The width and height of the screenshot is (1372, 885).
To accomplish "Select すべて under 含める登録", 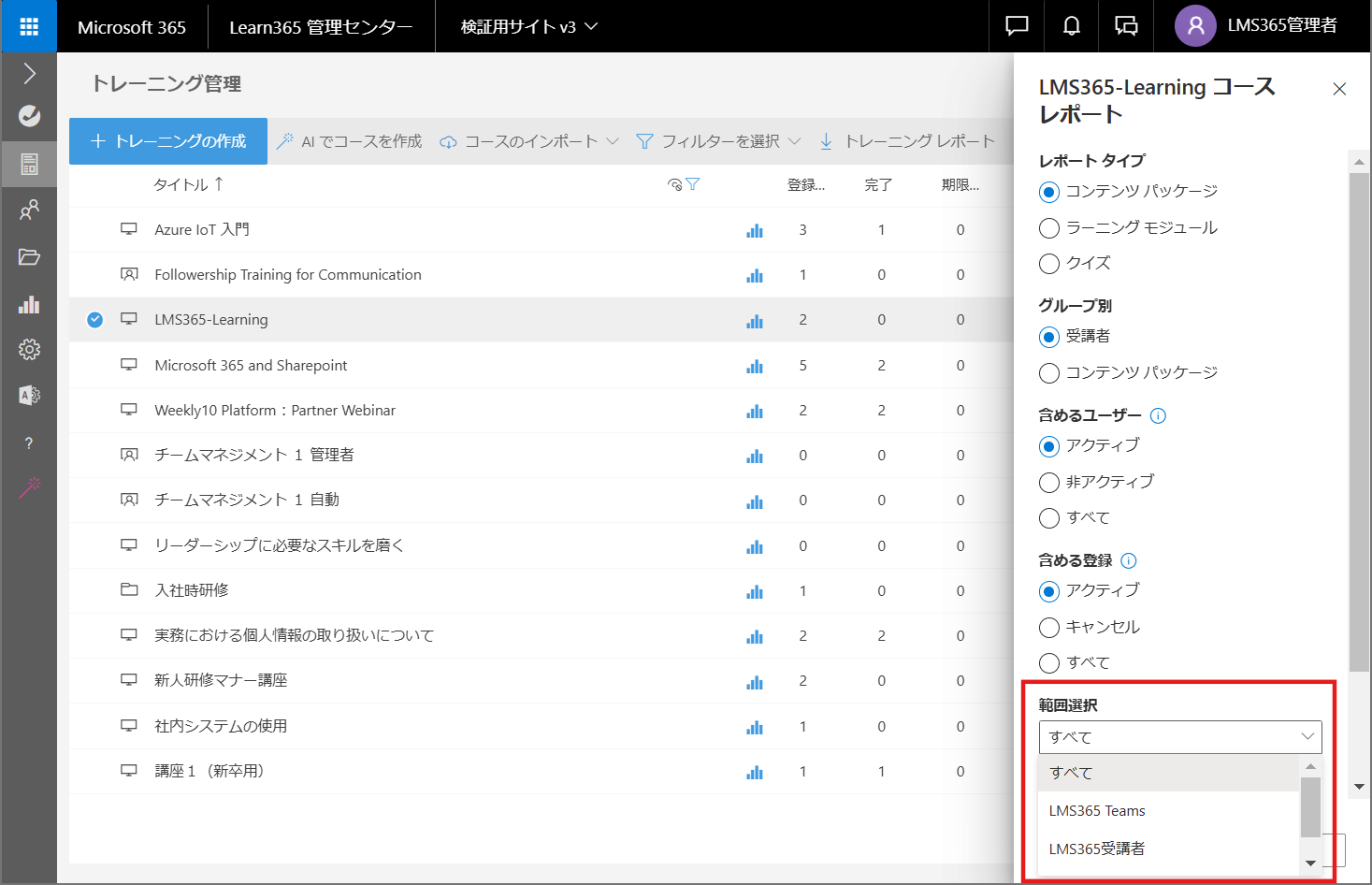I will [x=1049, y=663].
